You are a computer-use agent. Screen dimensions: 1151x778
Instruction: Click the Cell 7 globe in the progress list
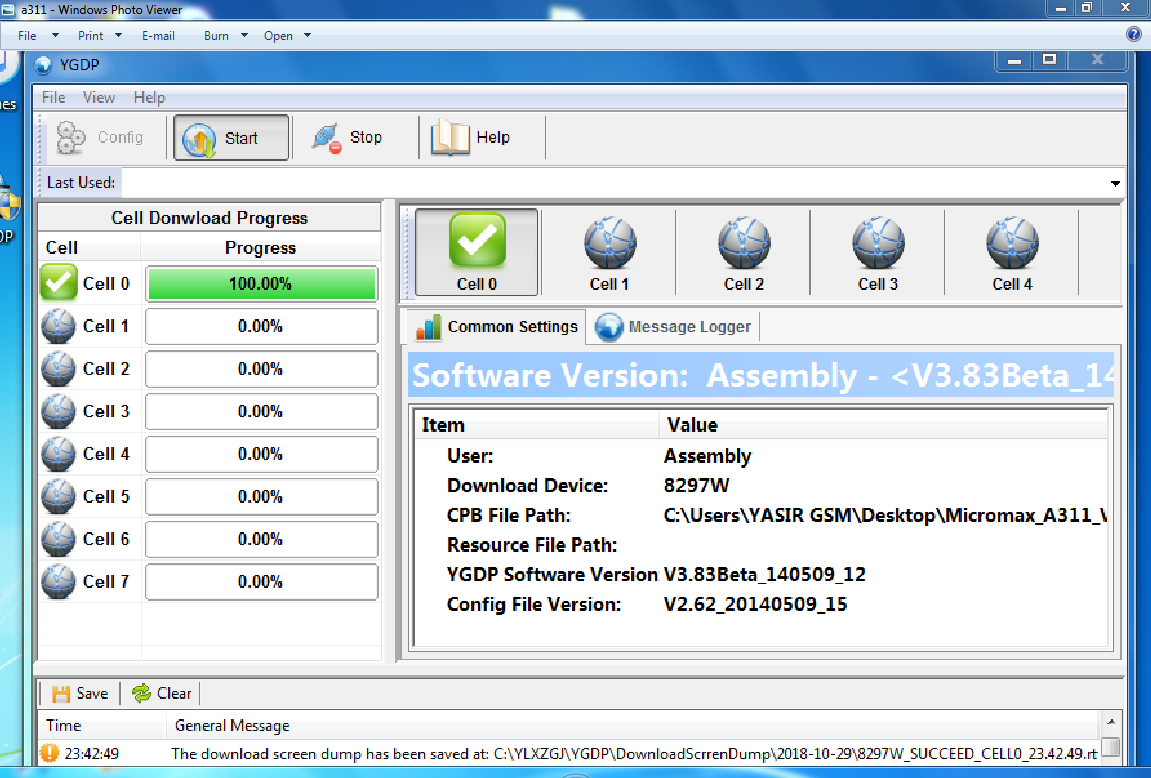pyautogui.click(x=59, y=581)
